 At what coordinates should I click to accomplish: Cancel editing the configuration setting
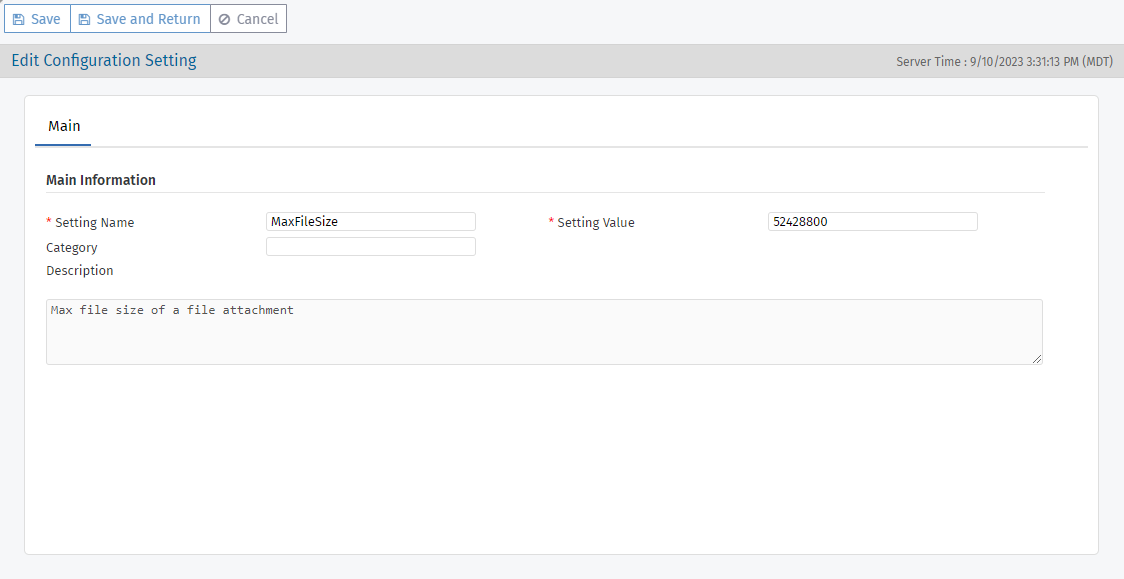(x=248, y=19)
